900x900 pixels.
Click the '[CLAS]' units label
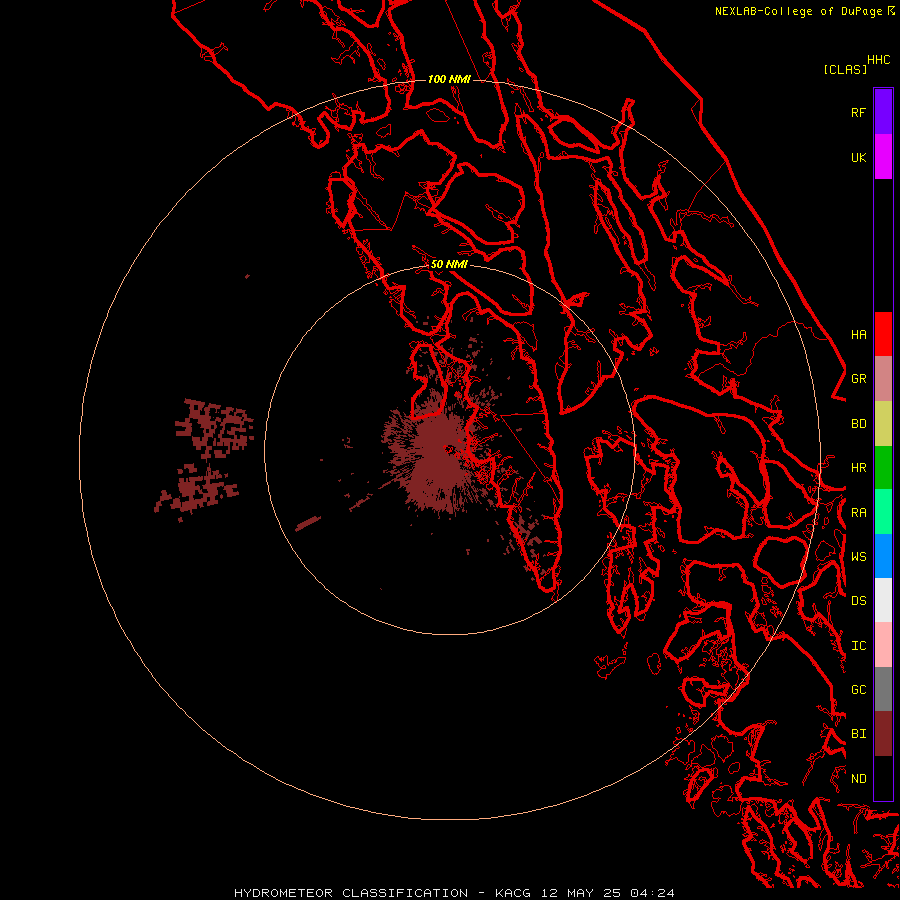coord(845,69)
